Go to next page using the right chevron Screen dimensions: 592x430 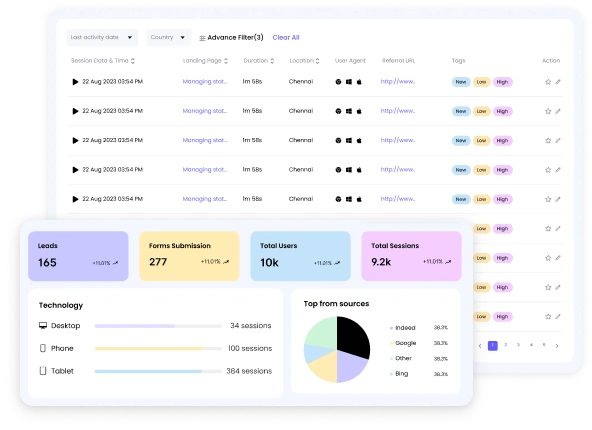point(557,346)
